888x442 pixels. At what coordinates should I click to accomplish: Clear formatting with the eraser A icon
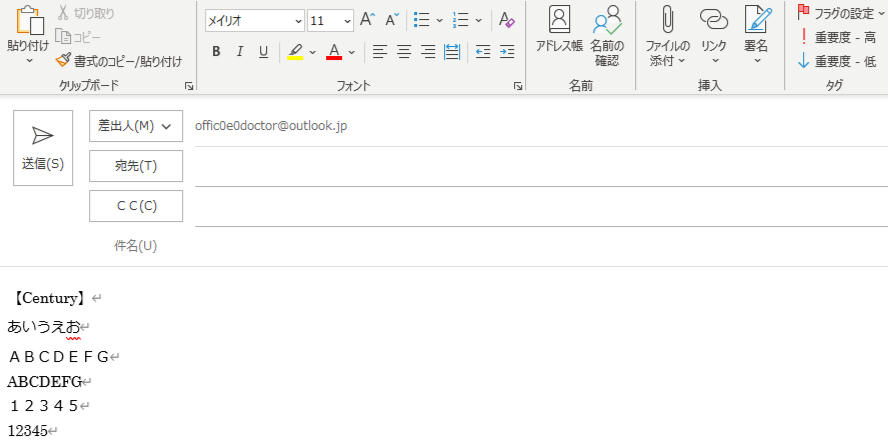click(x=506, y=20)
